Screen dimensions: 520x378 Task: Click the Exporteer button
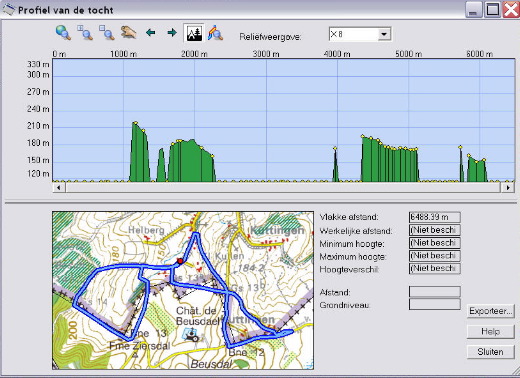[490, 311]
